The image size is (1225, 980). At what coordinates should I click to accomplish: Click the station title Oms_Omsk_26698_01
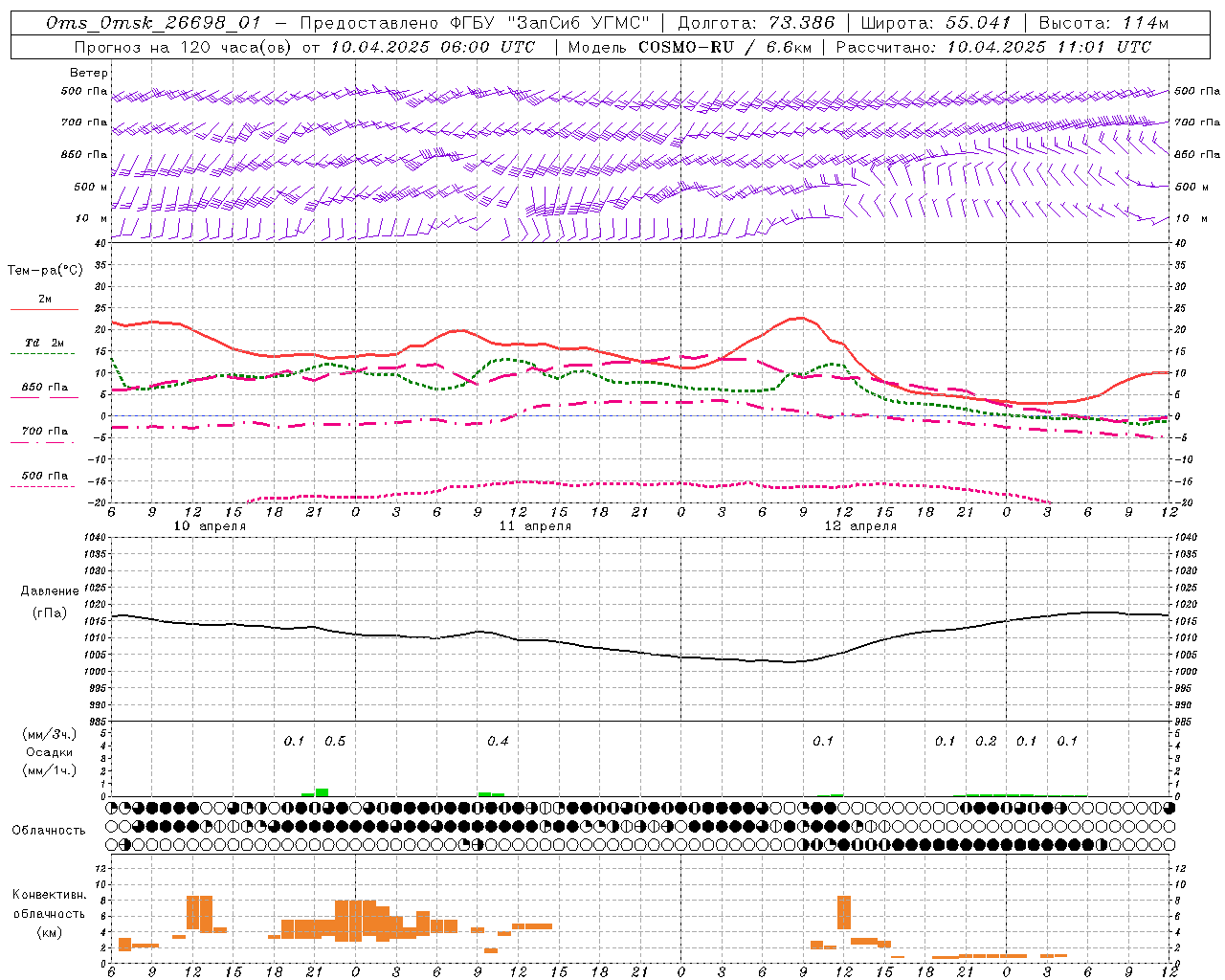154,23
